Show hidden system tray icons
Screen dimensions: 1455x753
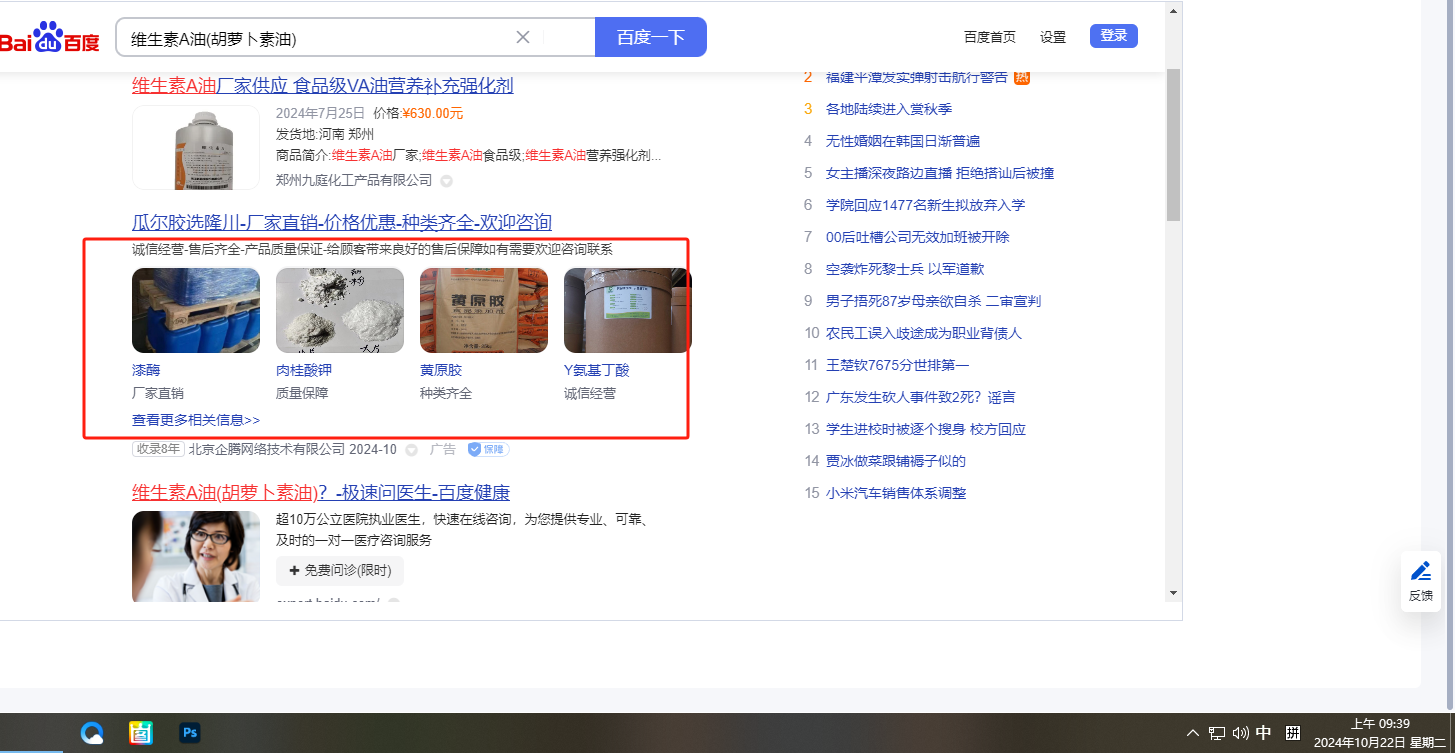coord(1193,733)
